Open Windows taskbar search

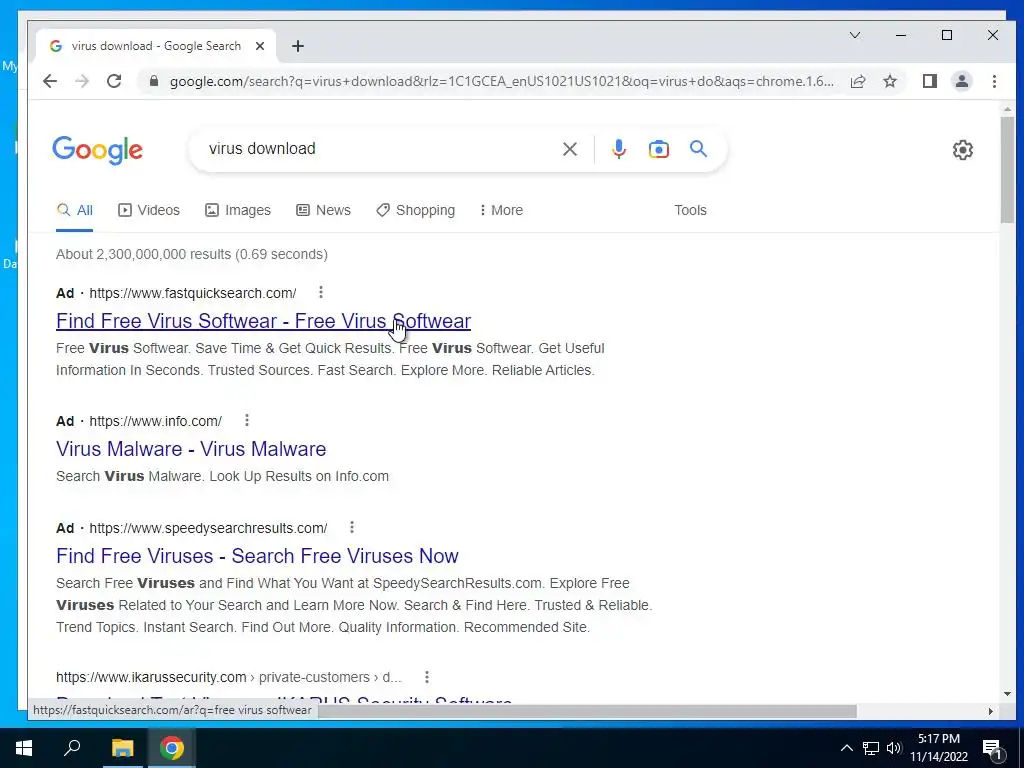(72, 748)
